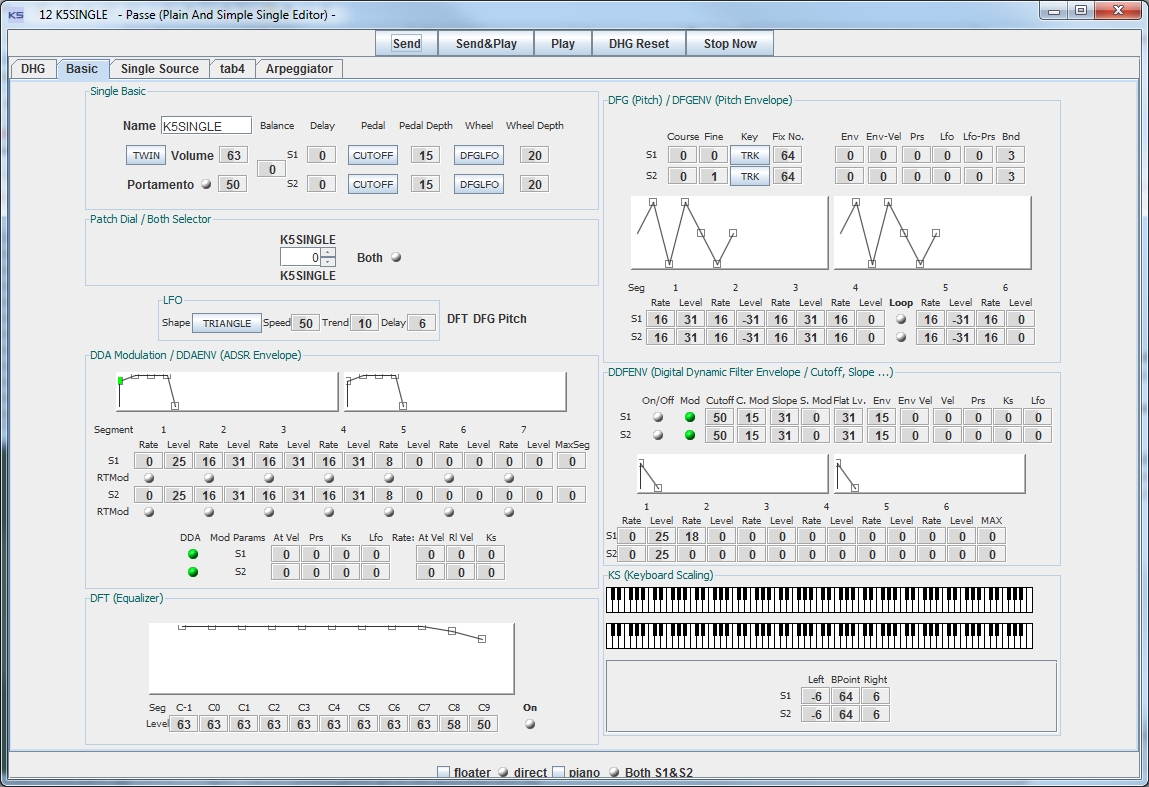Open the Arpeggiator tab
The height and width of the screenshot is (787, 1149).
coord(299,69)
